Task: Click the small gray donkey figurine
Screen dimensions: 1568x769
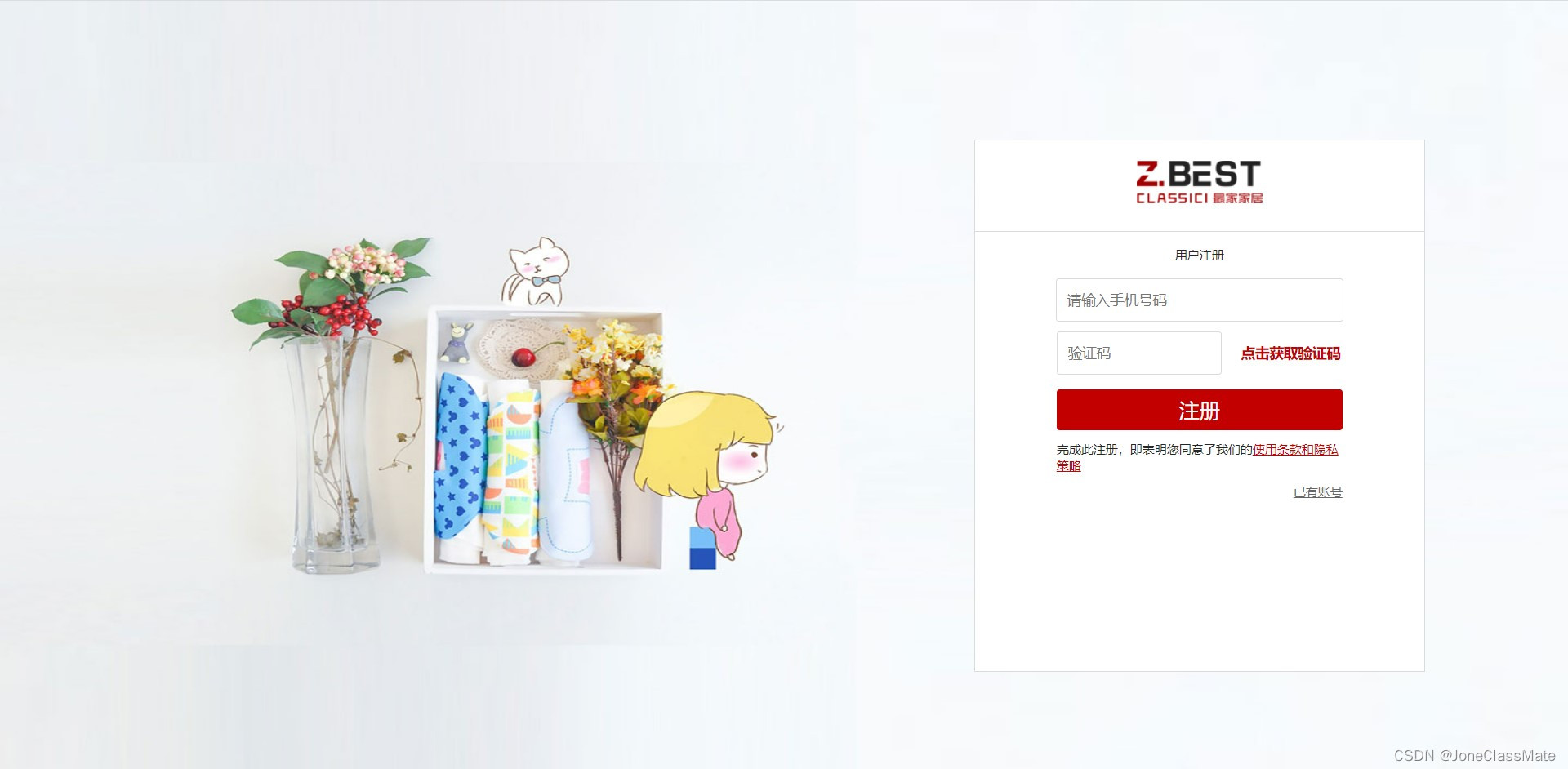Action: coord(456,343)
